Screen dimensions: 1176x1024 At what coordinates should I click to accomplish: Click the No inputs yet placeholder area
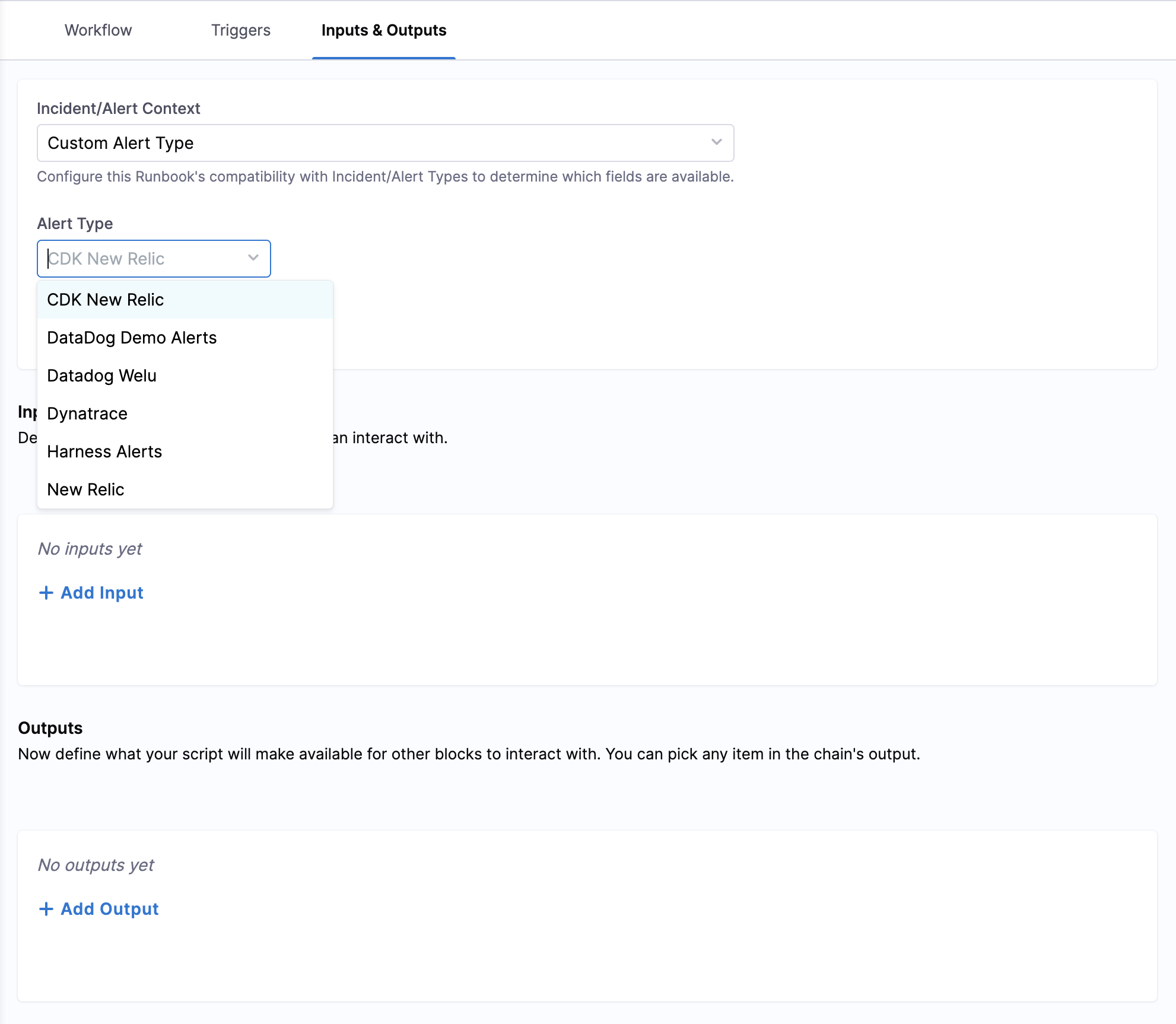[90, 548]
